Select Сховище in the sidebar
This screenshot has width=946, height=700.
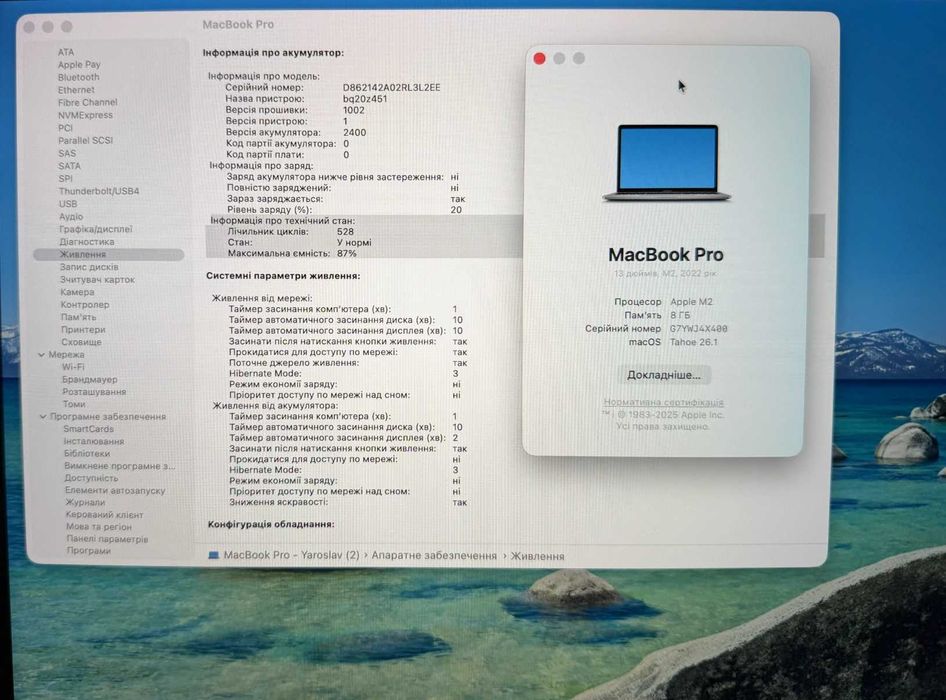pyautogui.click(x=81, y=342)
